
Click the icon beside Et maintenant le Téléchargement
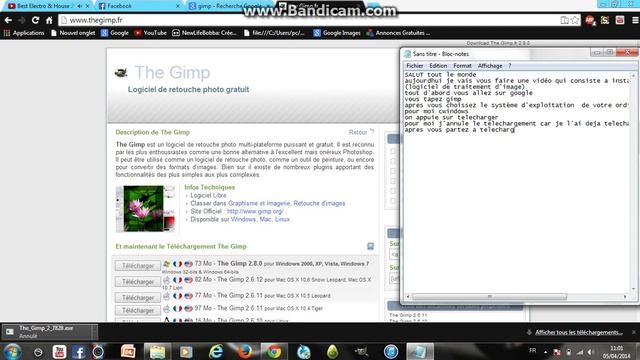pyautogui.click(x=370, y=246)
